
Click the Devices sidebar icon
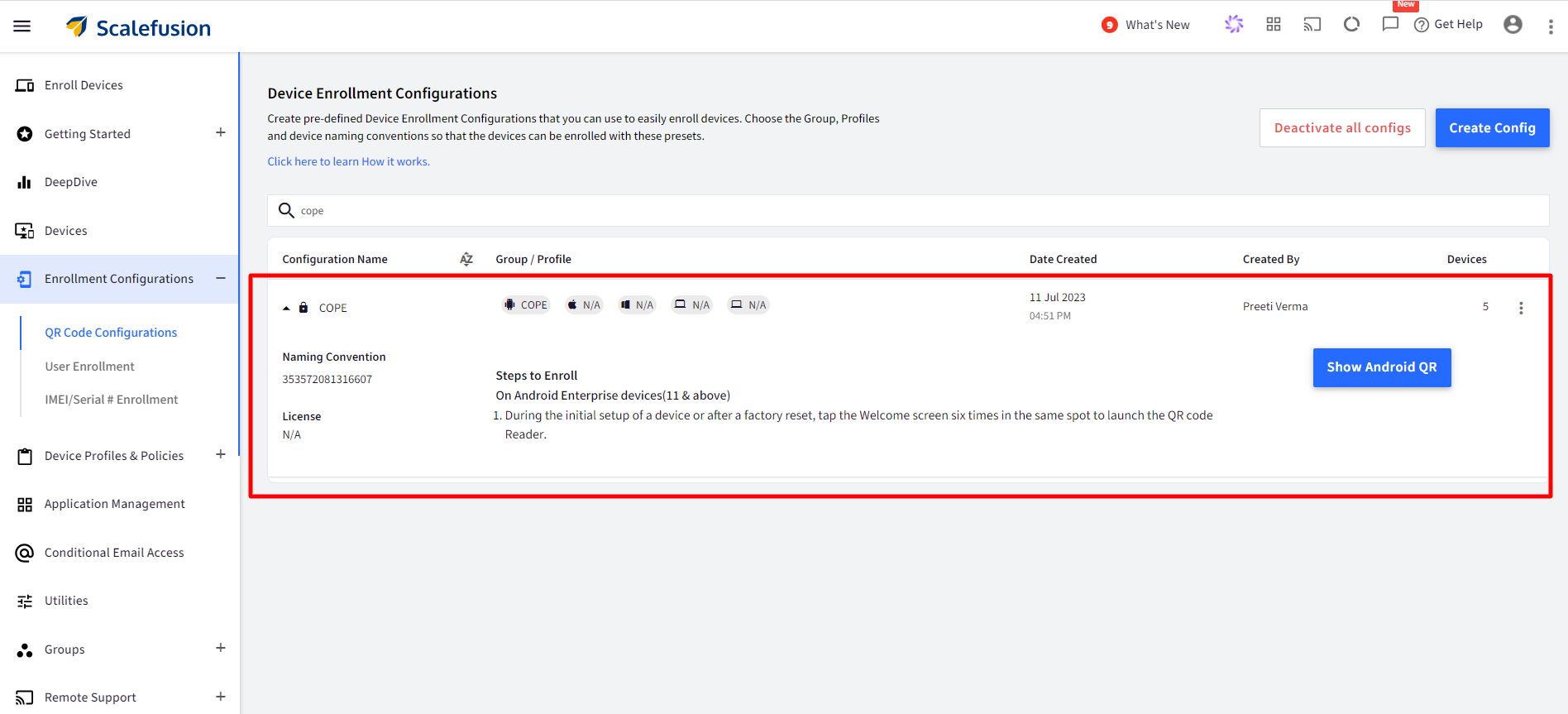click(x=25, y=231)
